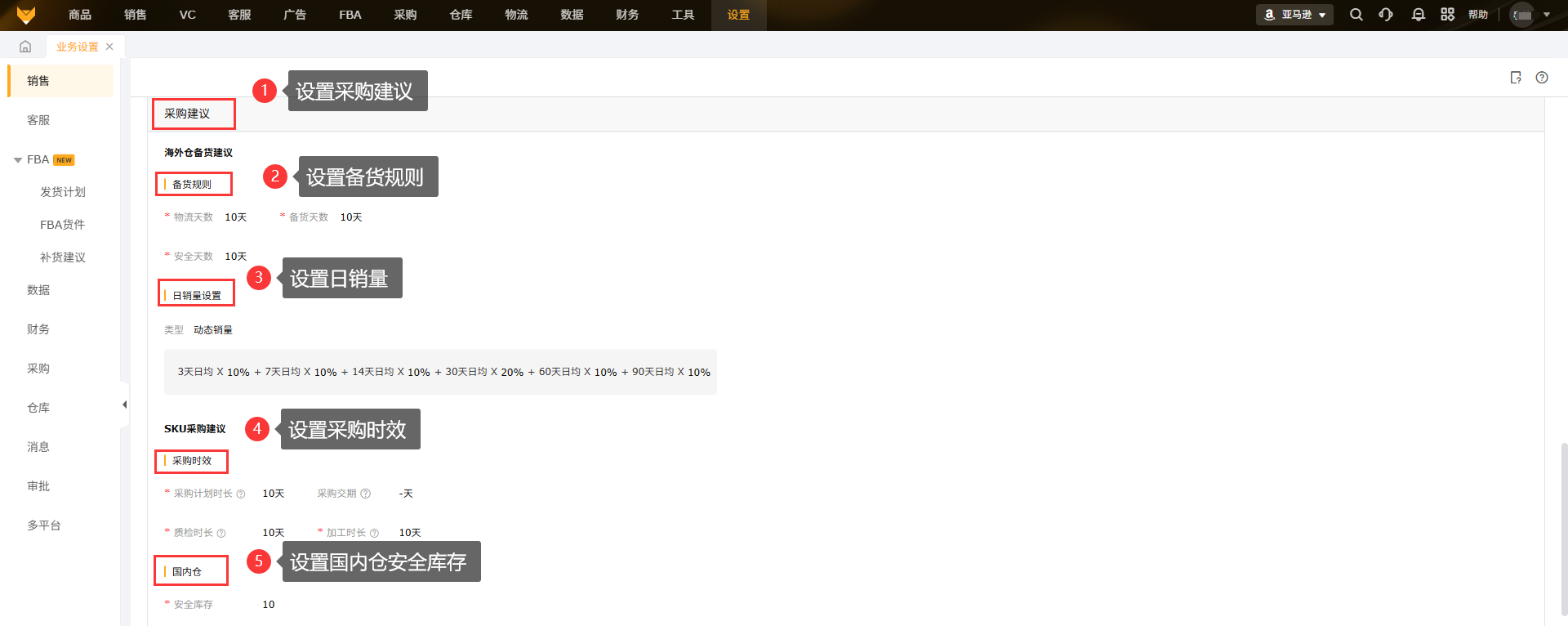1568x626 pixels.
Task: Click the 采购交期 value -天
Action: pos(406,494)
